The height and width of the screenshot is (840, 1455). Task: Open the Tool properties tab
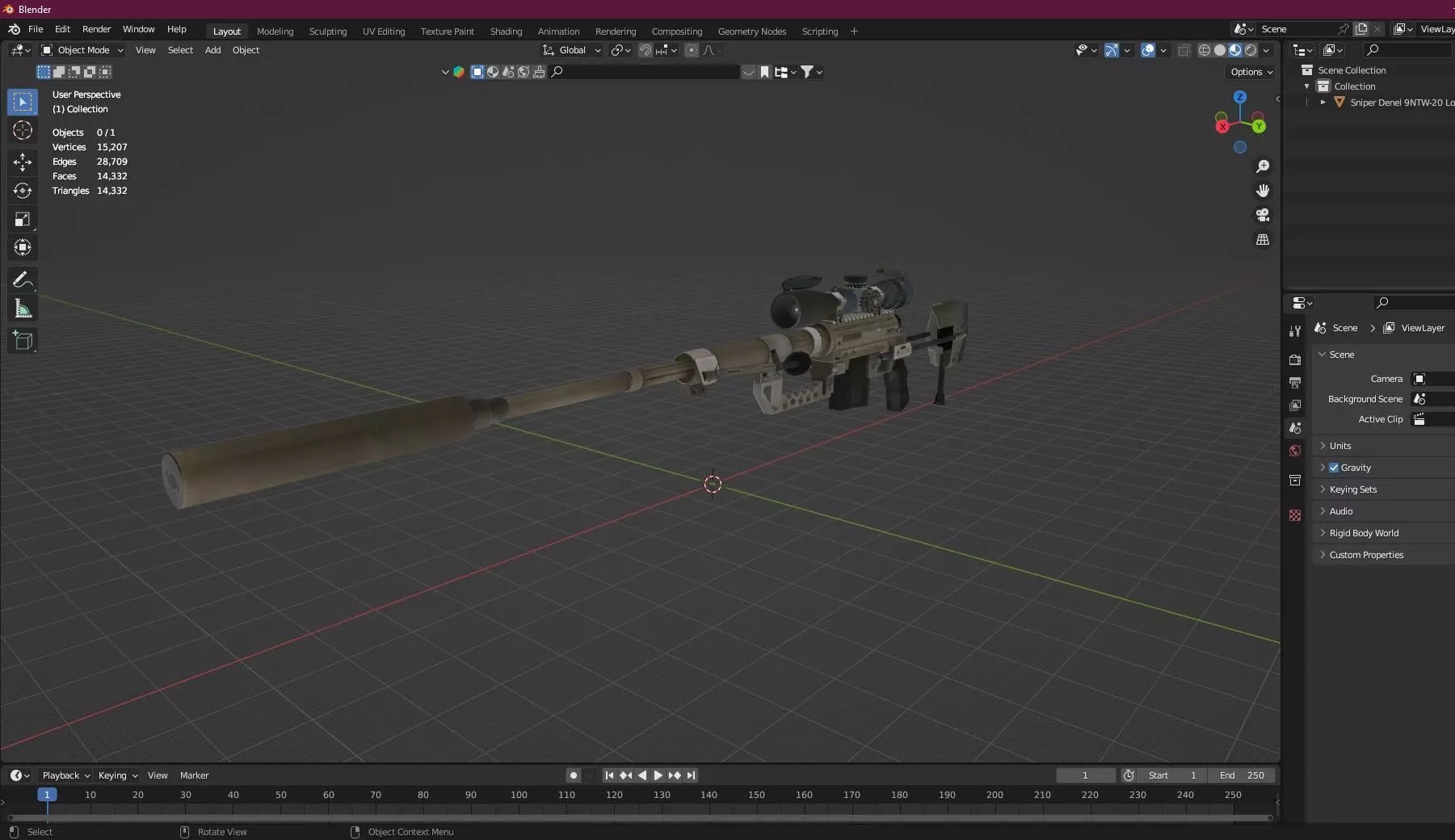click(x=1295, y=331)
